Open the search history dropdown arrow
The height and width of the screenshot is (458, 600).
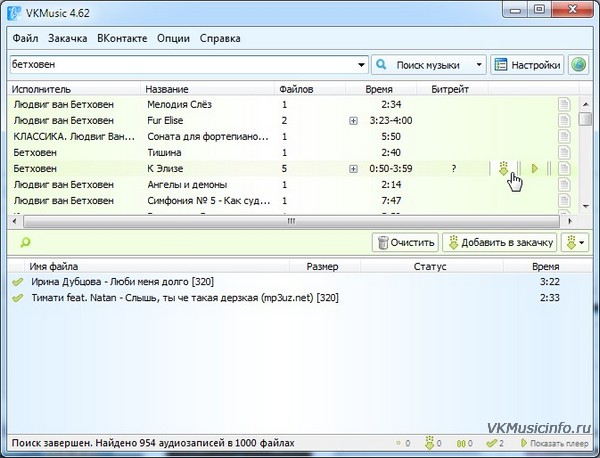(361, 65)
